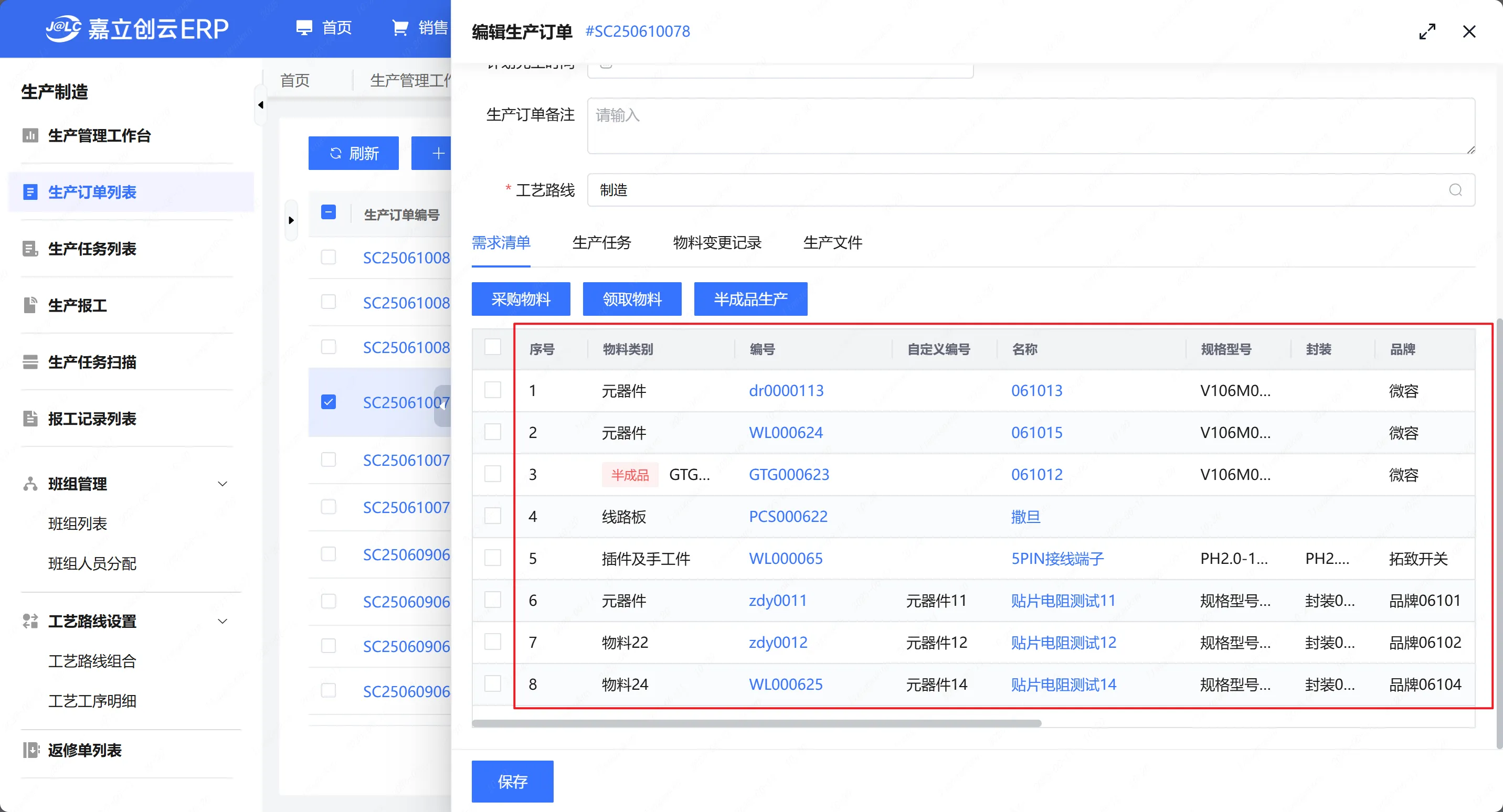The image size is (1503, 812).
Task: Click the 生产报工 document icon
Action: click(30, 305)
